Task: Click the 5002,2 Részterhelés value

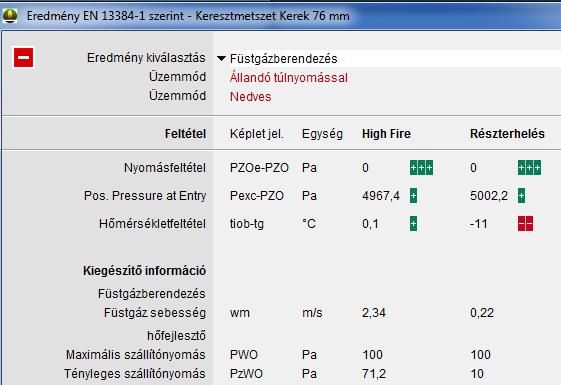Action: pos(489,196)
